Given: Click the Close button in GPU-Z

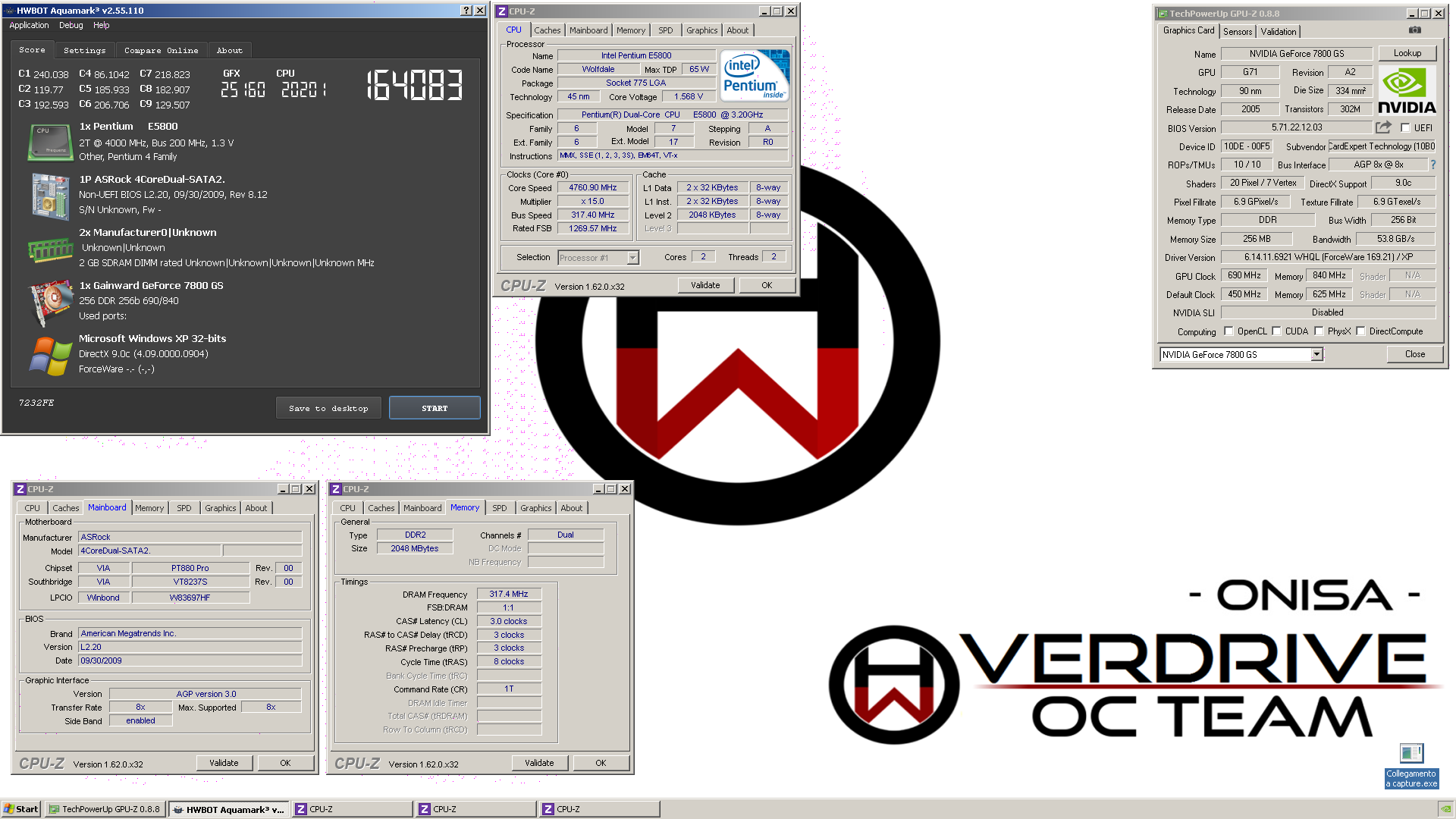Looking at the screenshot, I should 1415,354.
